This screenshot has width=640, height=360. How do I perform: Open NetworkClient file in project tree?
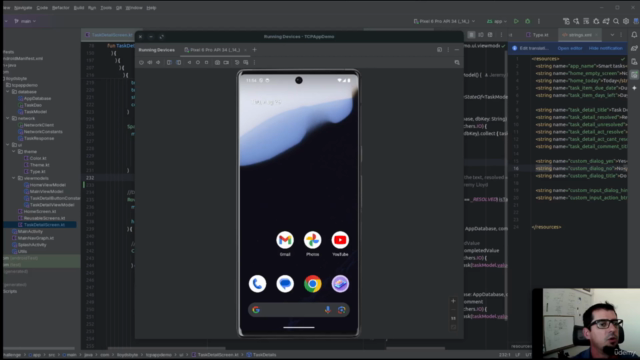[39, 125]
